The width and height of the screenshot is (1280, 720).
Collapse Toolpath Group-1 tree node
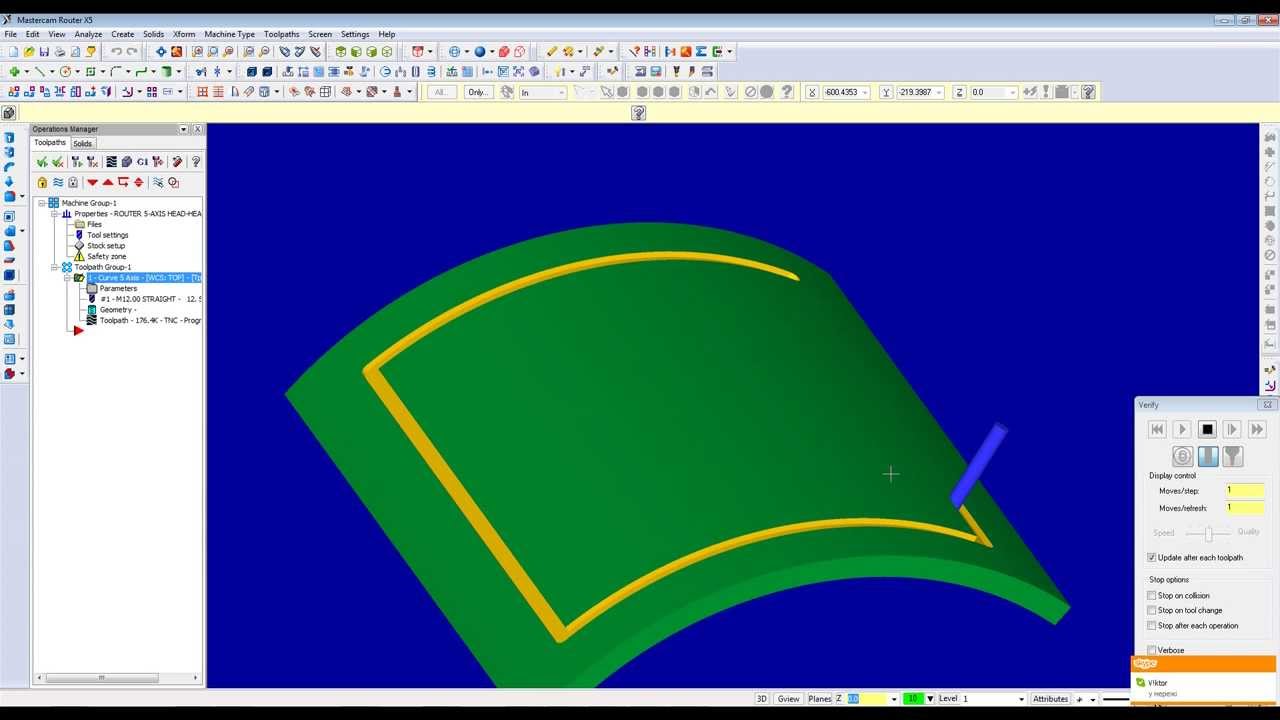click(x=55, y=267)
